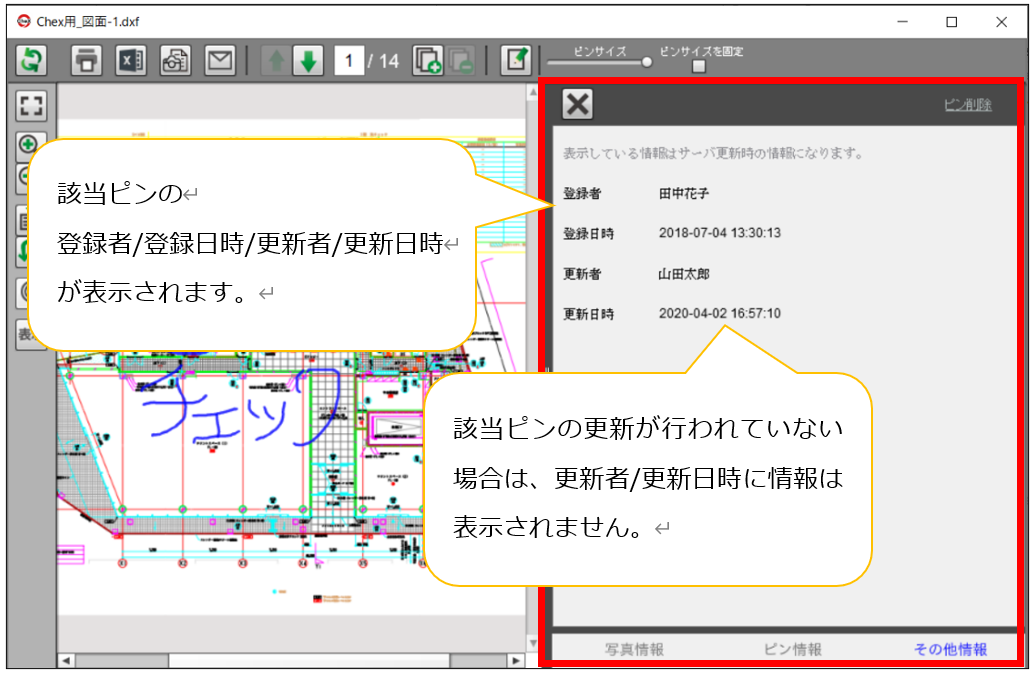Click the vertical scrollbar down arrow
1033x673 pixels.
coord(532,643)
